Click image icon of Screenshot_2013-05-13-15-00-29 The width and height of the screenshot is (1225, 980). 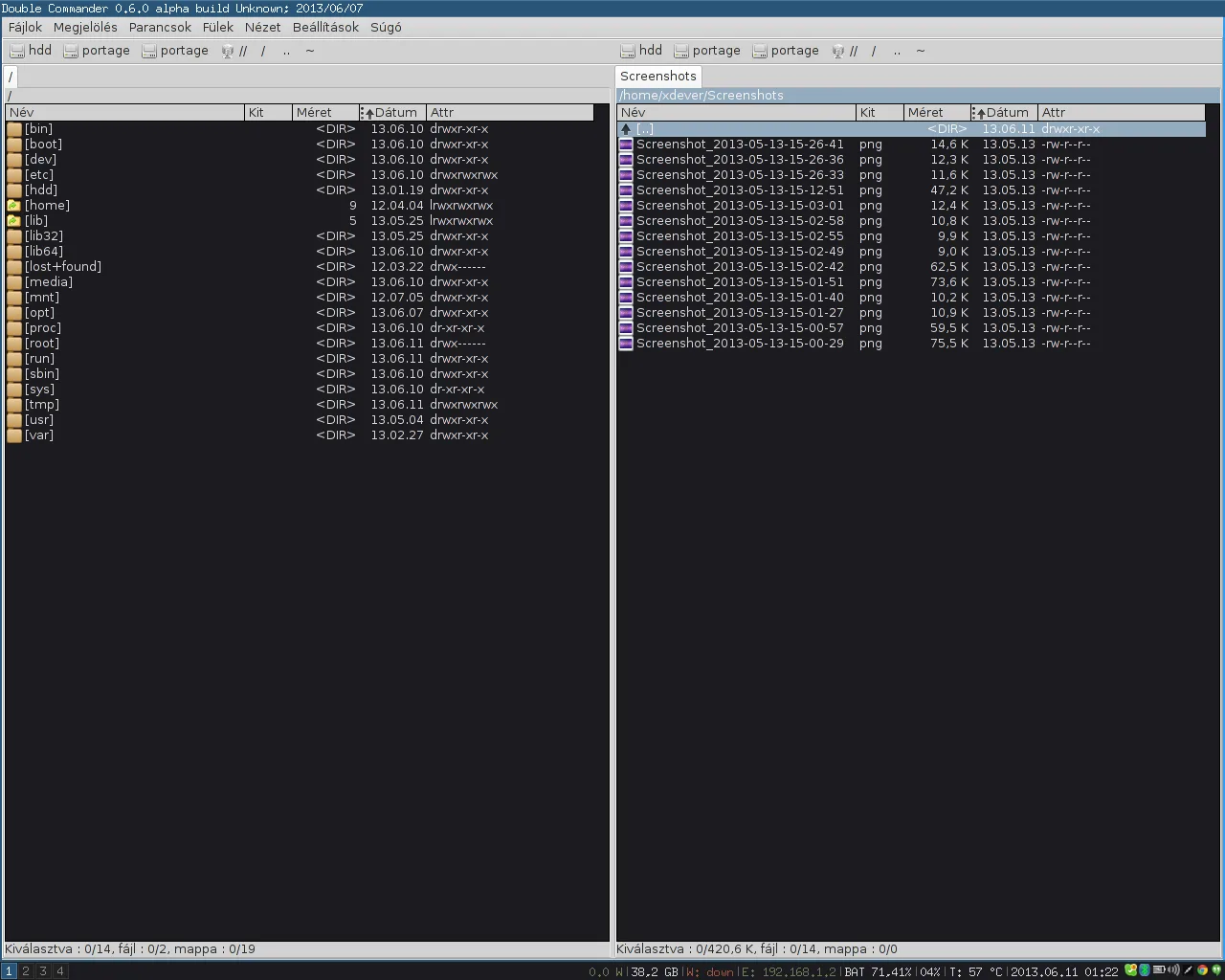[626, 344]
